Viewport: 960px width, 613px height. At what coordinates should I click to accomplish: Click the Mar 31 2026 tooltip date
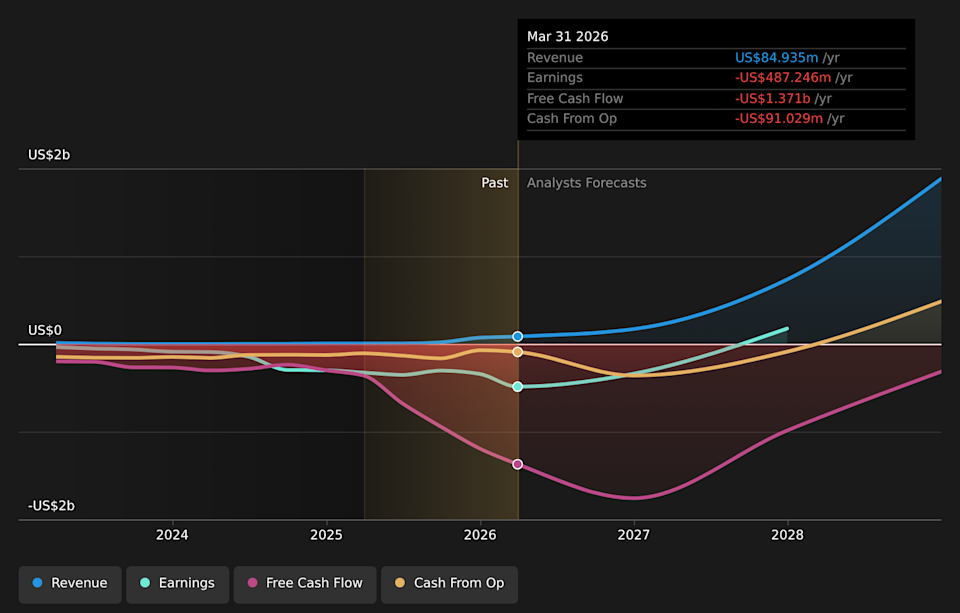tap(568, 37)
